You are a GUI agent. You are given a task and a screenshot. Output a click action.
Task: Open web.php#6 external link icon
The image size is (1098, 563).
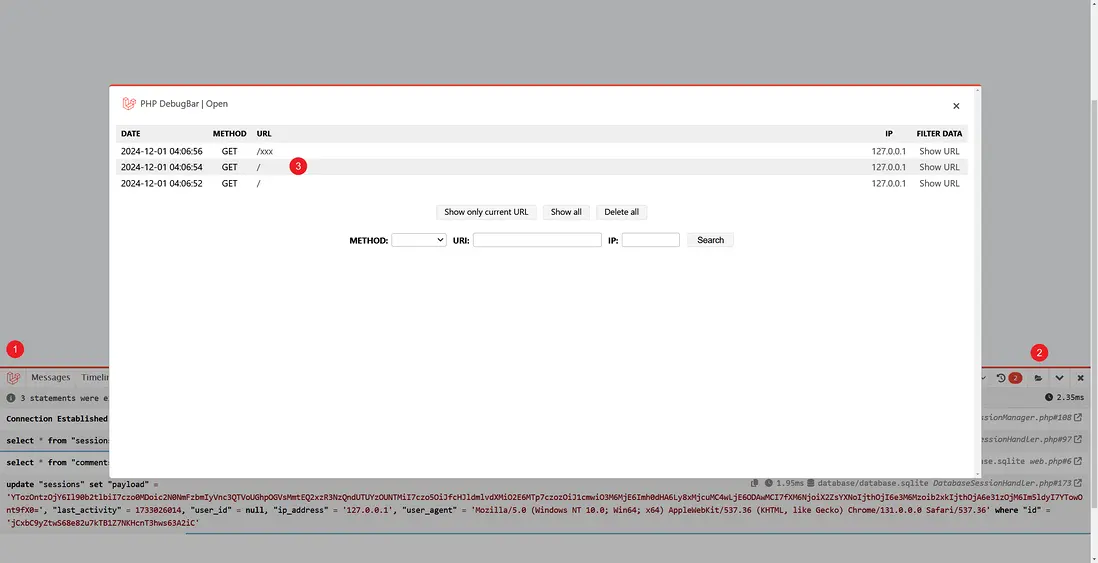click(1078, 461)
